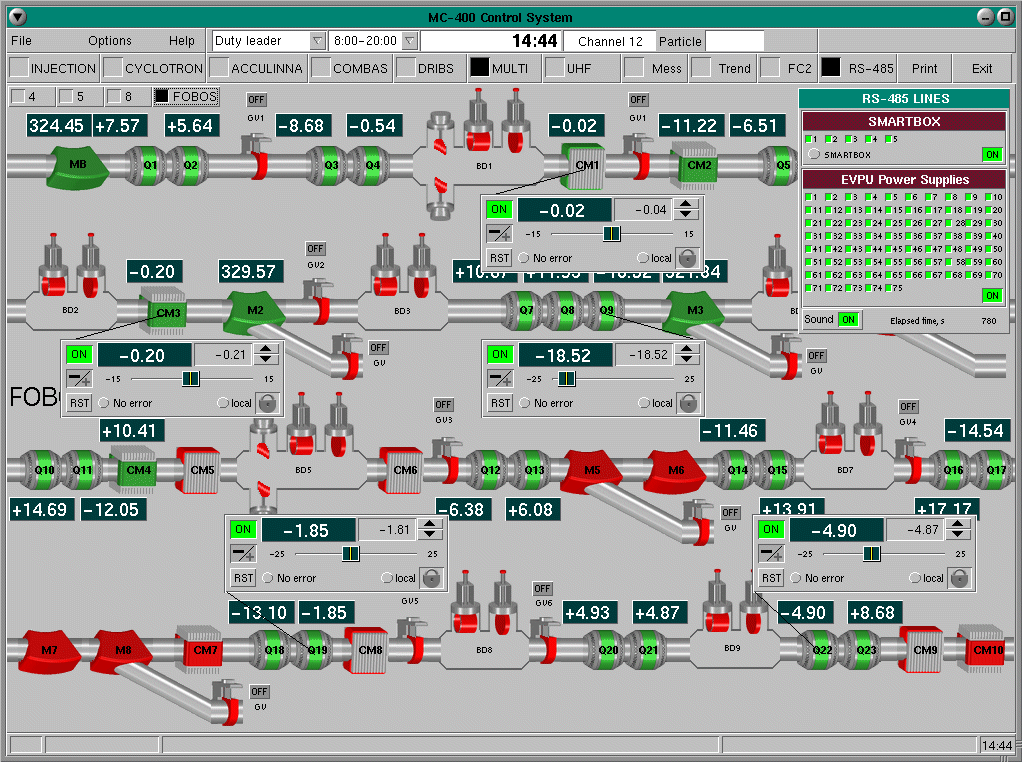Open the Options menu
The height and width of the screenshot is (762, 1022).
(109, 41)
